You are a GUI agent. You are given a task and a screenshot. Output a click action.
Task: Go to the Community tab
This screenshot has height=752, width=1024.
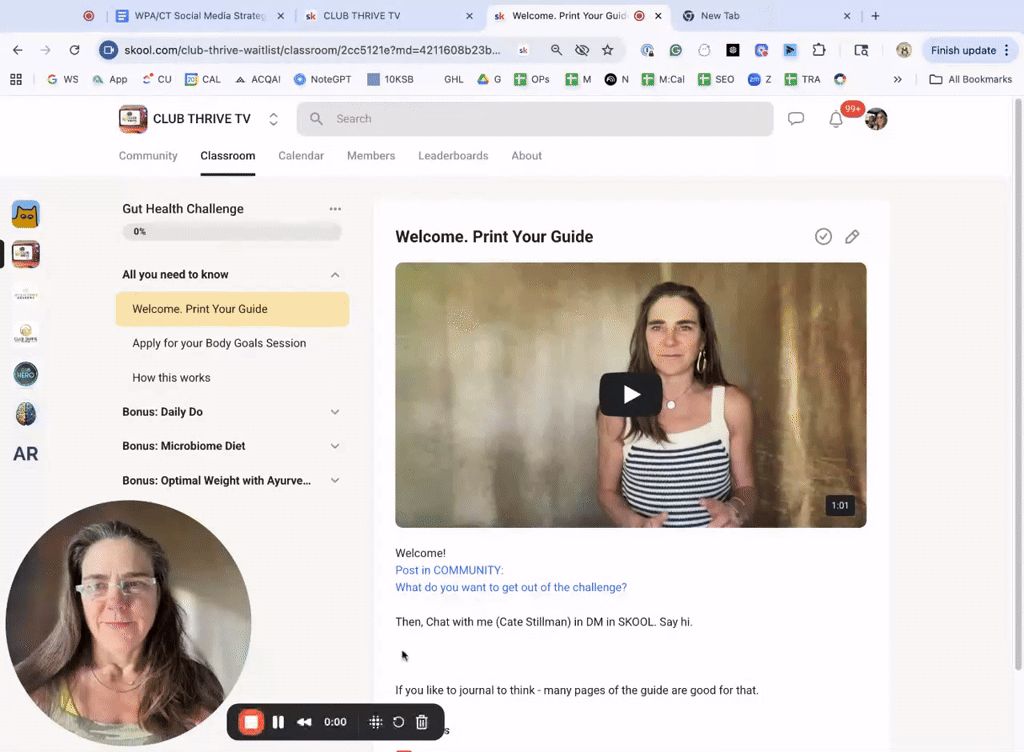click(x=148, y=155)
